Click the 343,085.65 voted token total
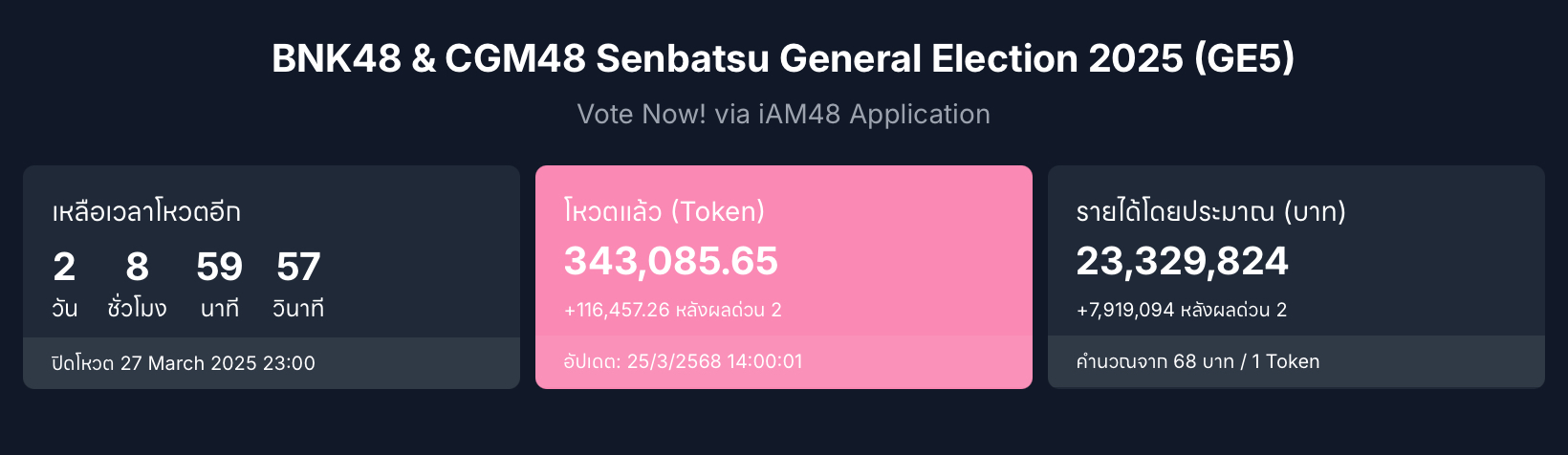The width and height of the screenshot is (1568, 455). [671, 261]
